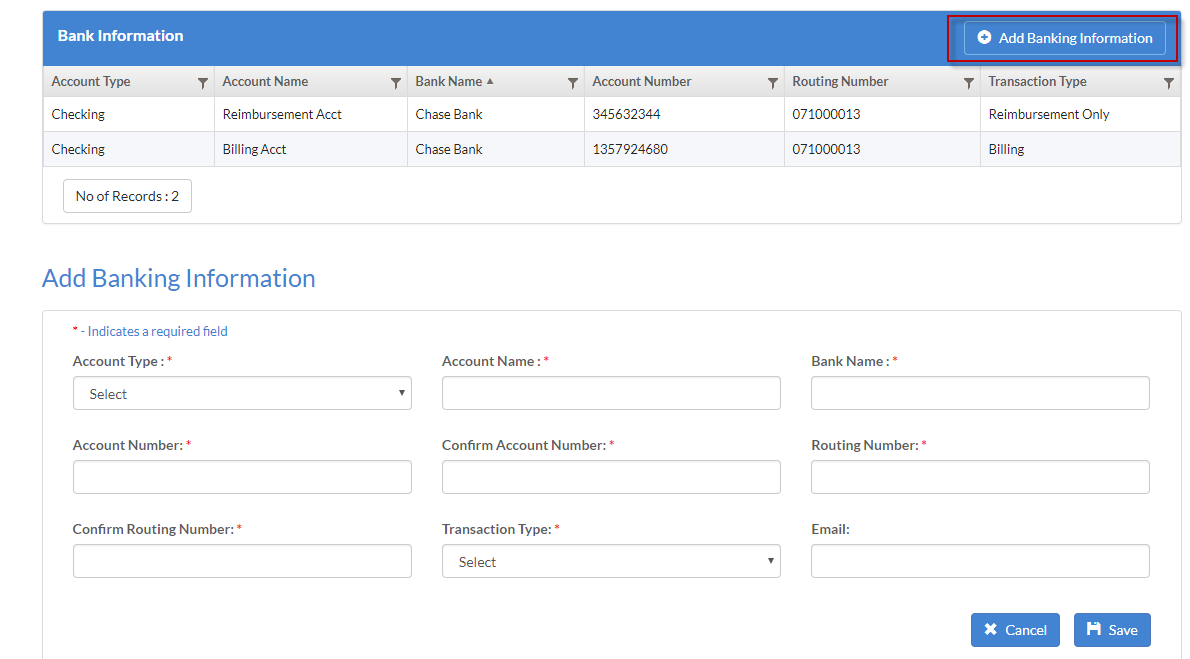The height and width of the screenshot is (659, 1190).
Task: Click the filter icon on Account Type column
Action: [x=203, y=81]
